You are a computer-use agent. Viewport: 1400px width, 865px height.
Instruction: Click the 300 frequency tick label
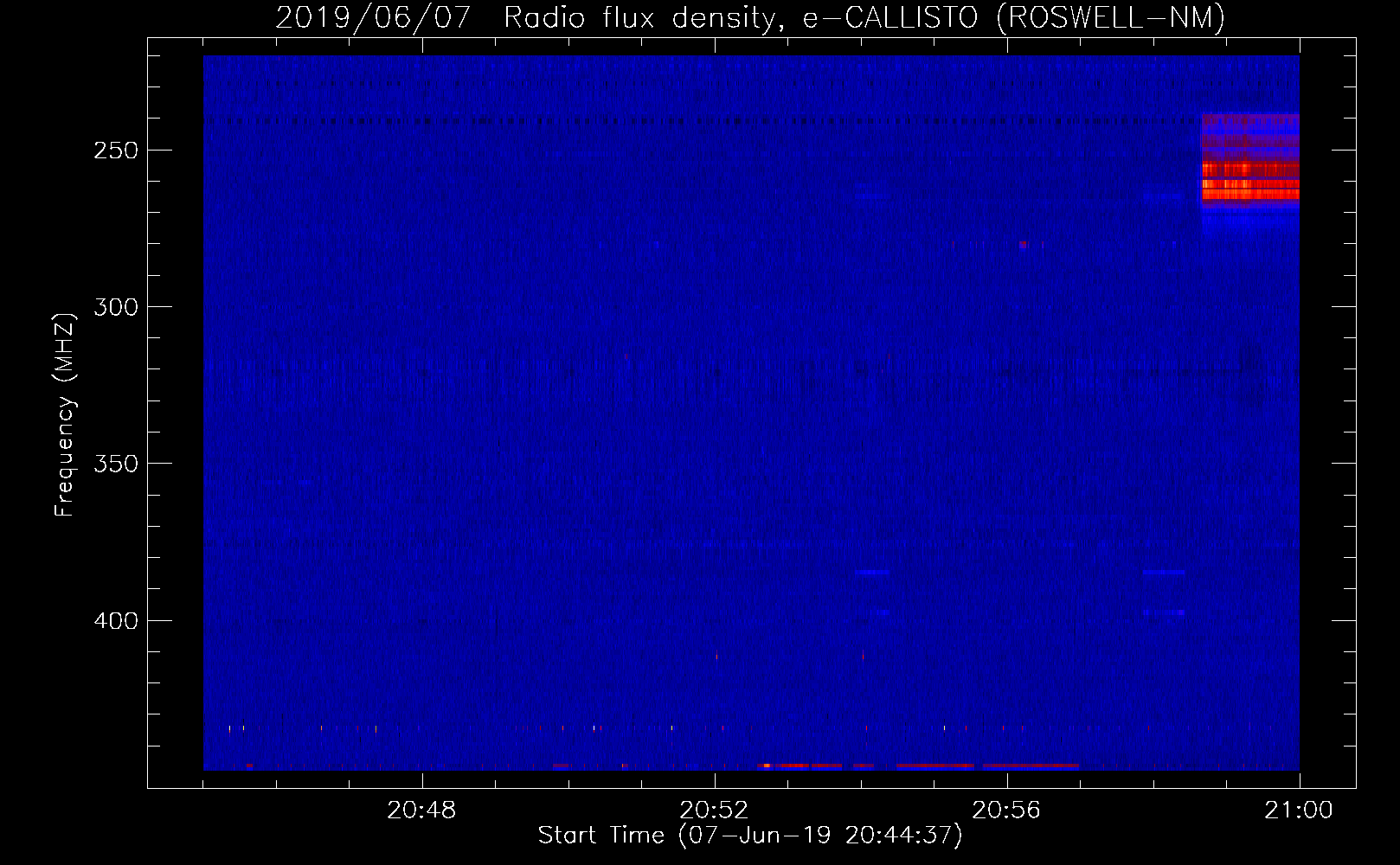(116, 307)
